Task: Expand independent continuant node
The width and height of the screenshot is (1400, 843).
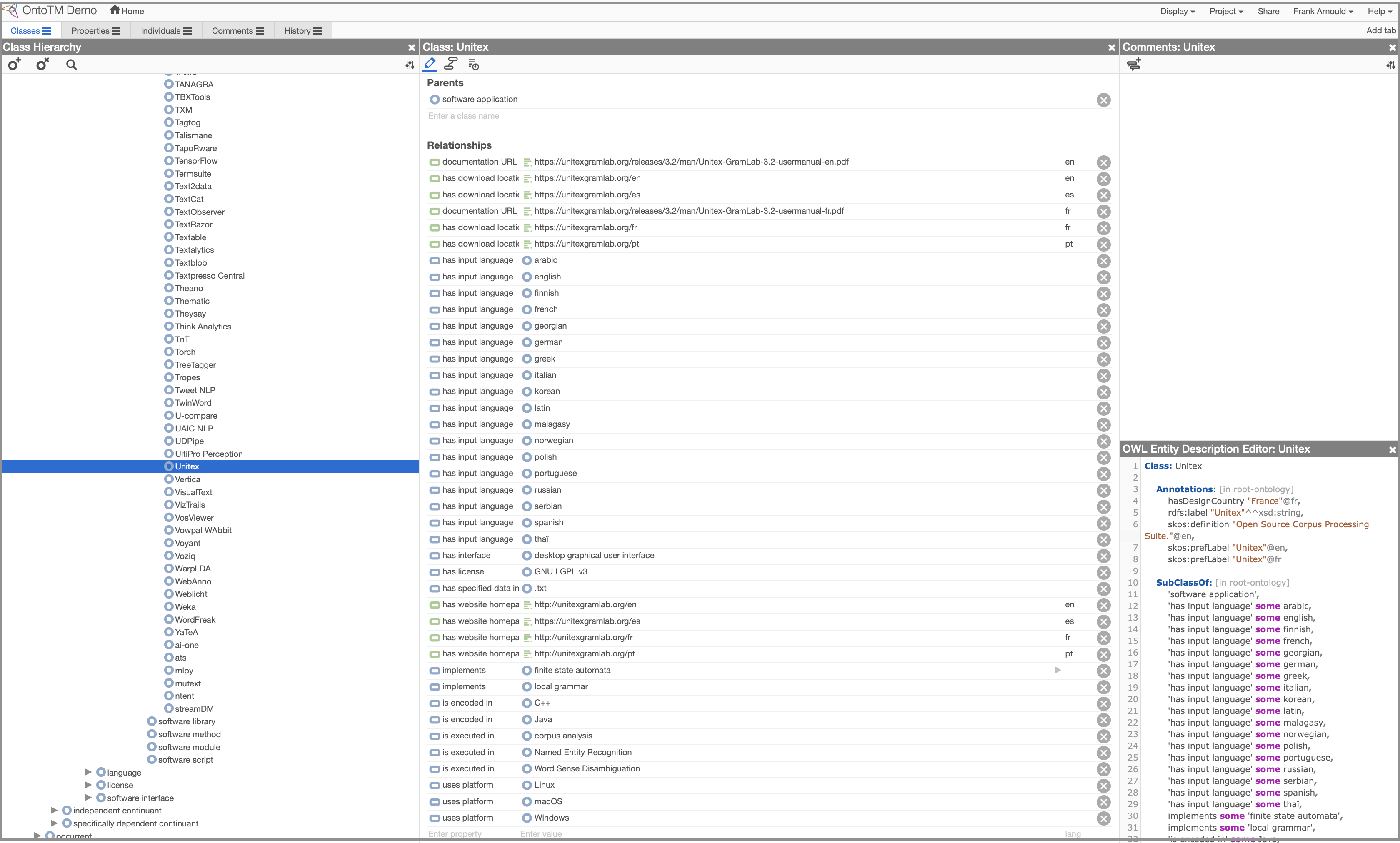Action: (x=54, y=810)
